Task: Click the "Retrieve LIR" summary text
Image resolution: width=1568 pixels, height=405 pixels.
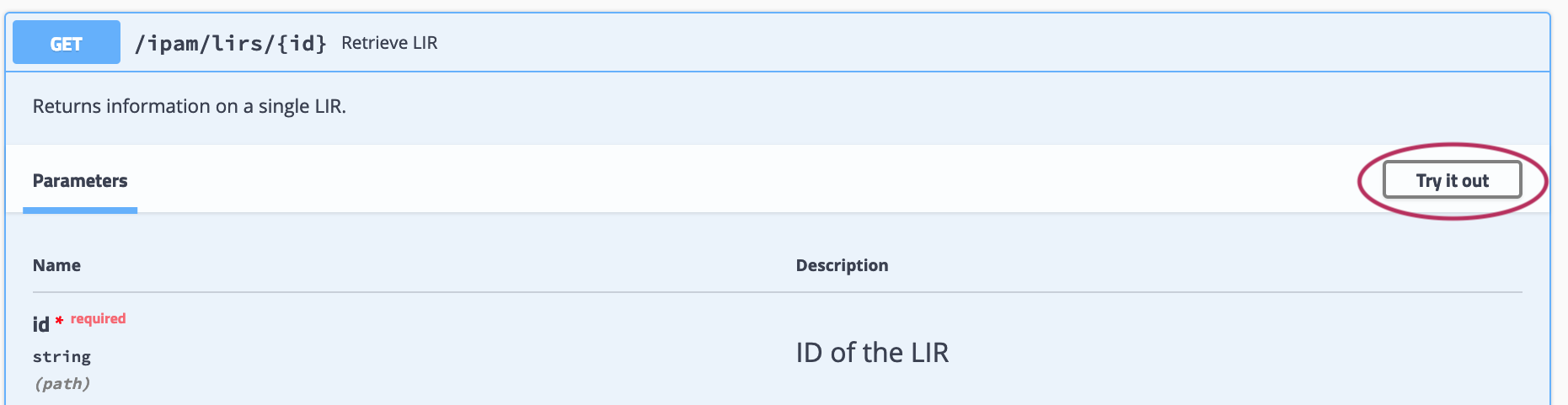Action: coord(389,43)
